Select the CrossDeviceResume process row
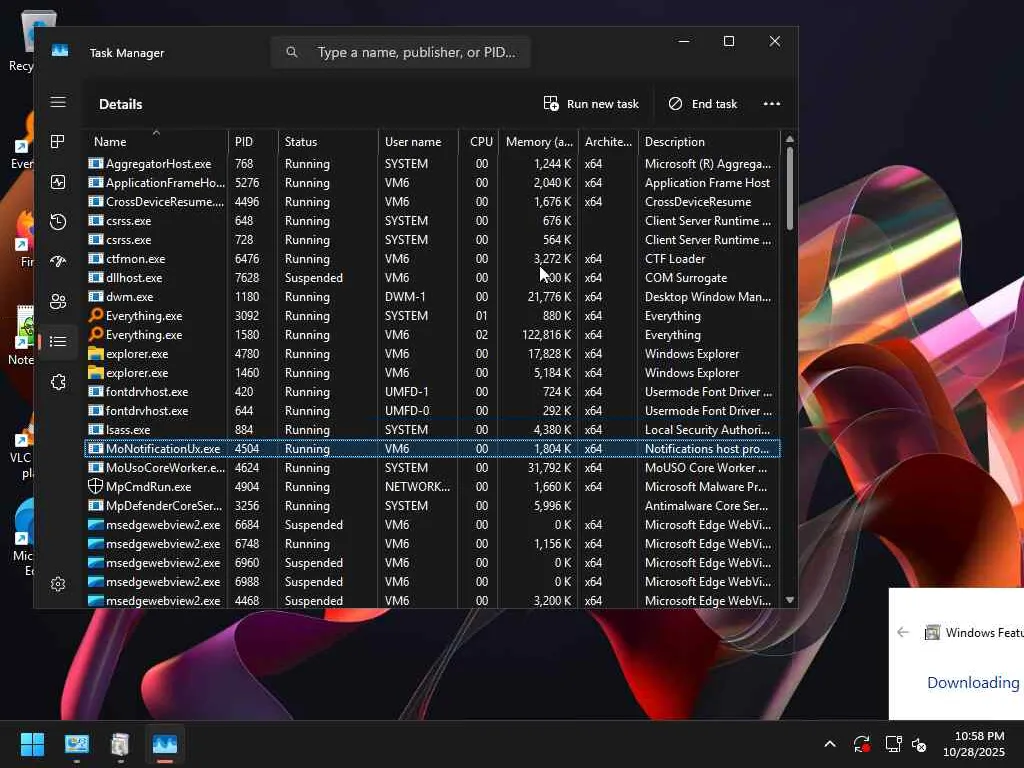Viewport: 1024px width, 768px height. click(x=432, y=202)
